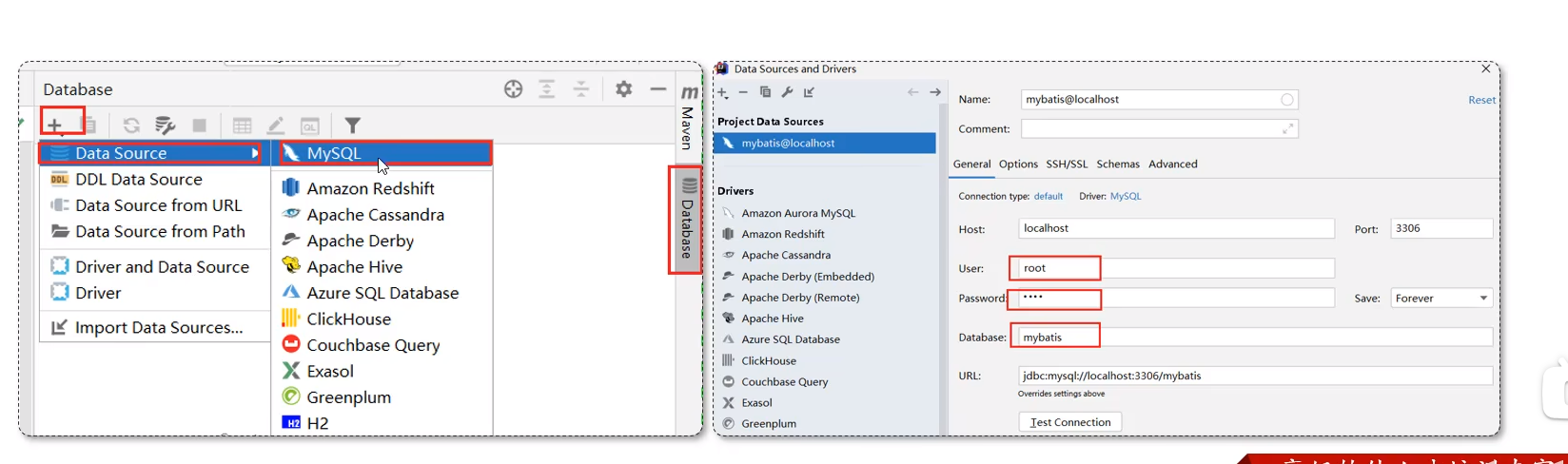Image resolution: width=1568 pixels, height=464 pixels.
Task: Choose Import Data Sources... entry
Action: pos(155,328)
